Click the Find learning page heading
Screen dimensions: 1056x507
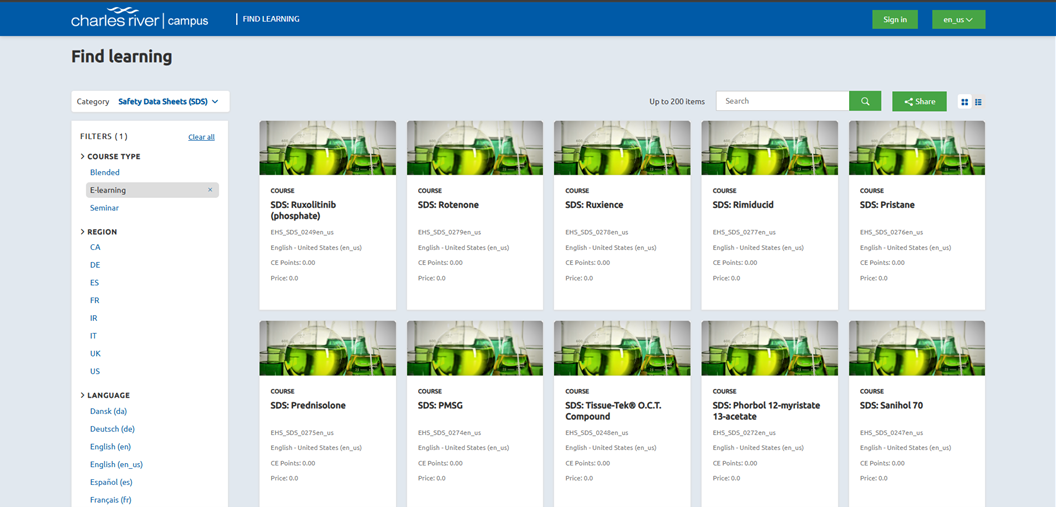coord(121,57)
